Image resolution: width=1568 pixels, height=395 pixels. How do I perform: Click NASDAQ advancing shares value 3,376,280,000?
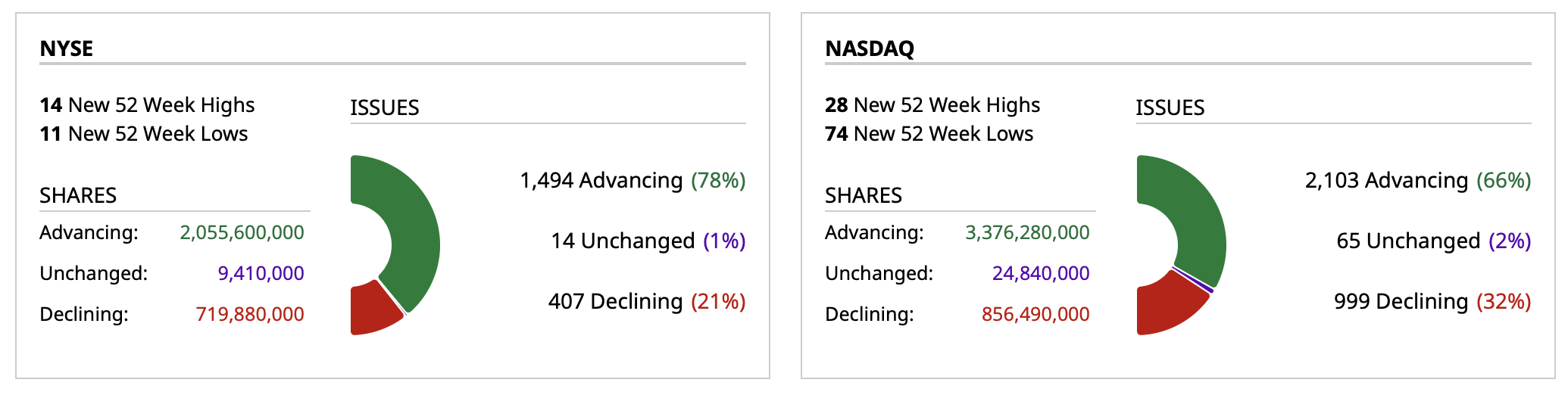point(1027,232)
